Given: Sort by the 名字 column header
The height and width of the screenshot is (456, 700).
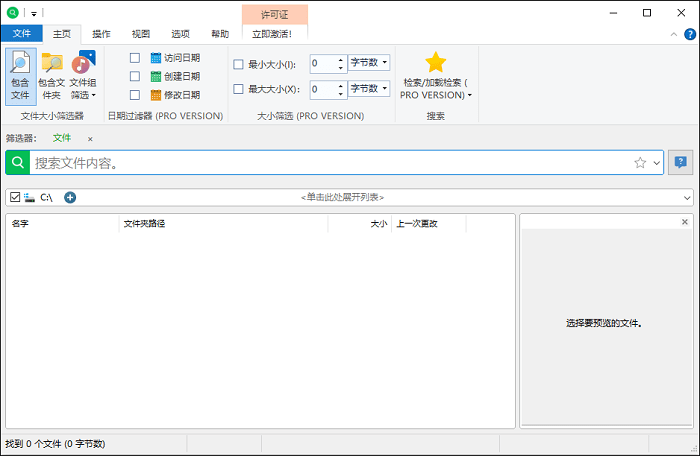Looking at the screenshot, I should 60,223.
